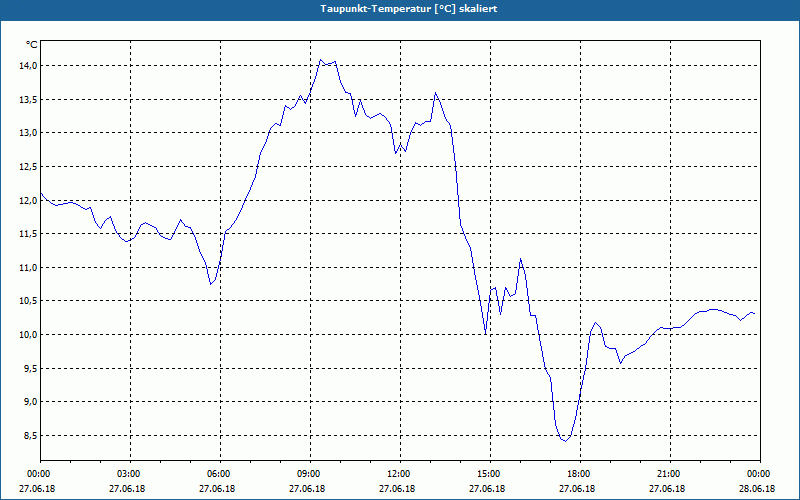Click the 28.06.18 date label
Image resolution: width=800 pixels, height=500 pixels.
[757, 489]
